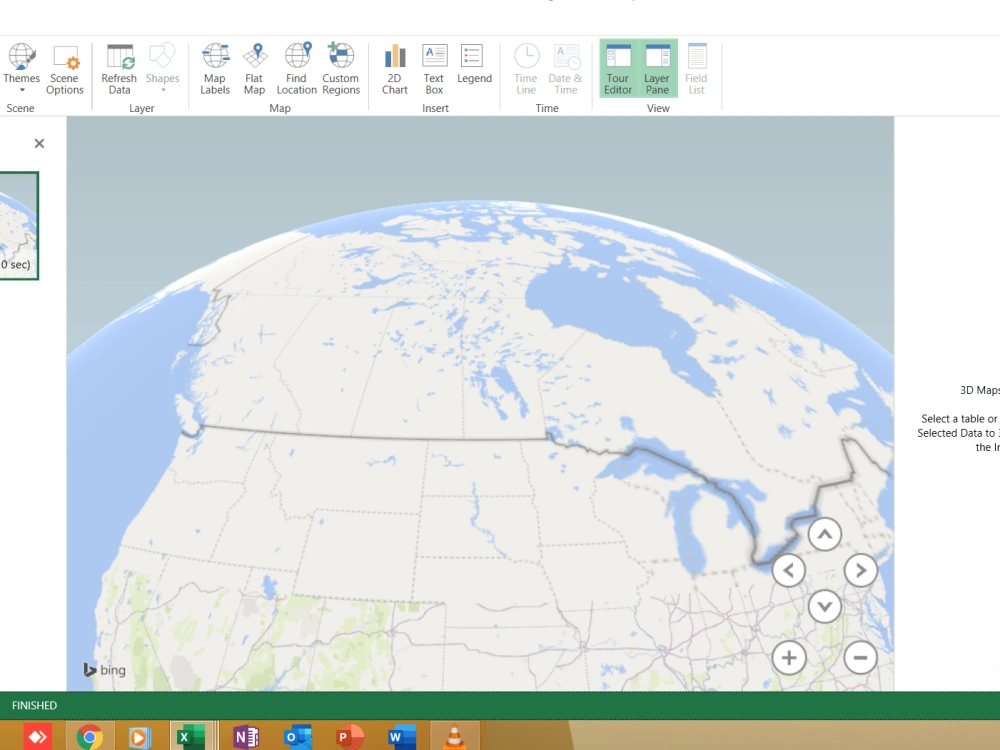The height and width of the screenshot is (750, 1000).
Task: Click the Time Line button
Action: click(526, 69)
